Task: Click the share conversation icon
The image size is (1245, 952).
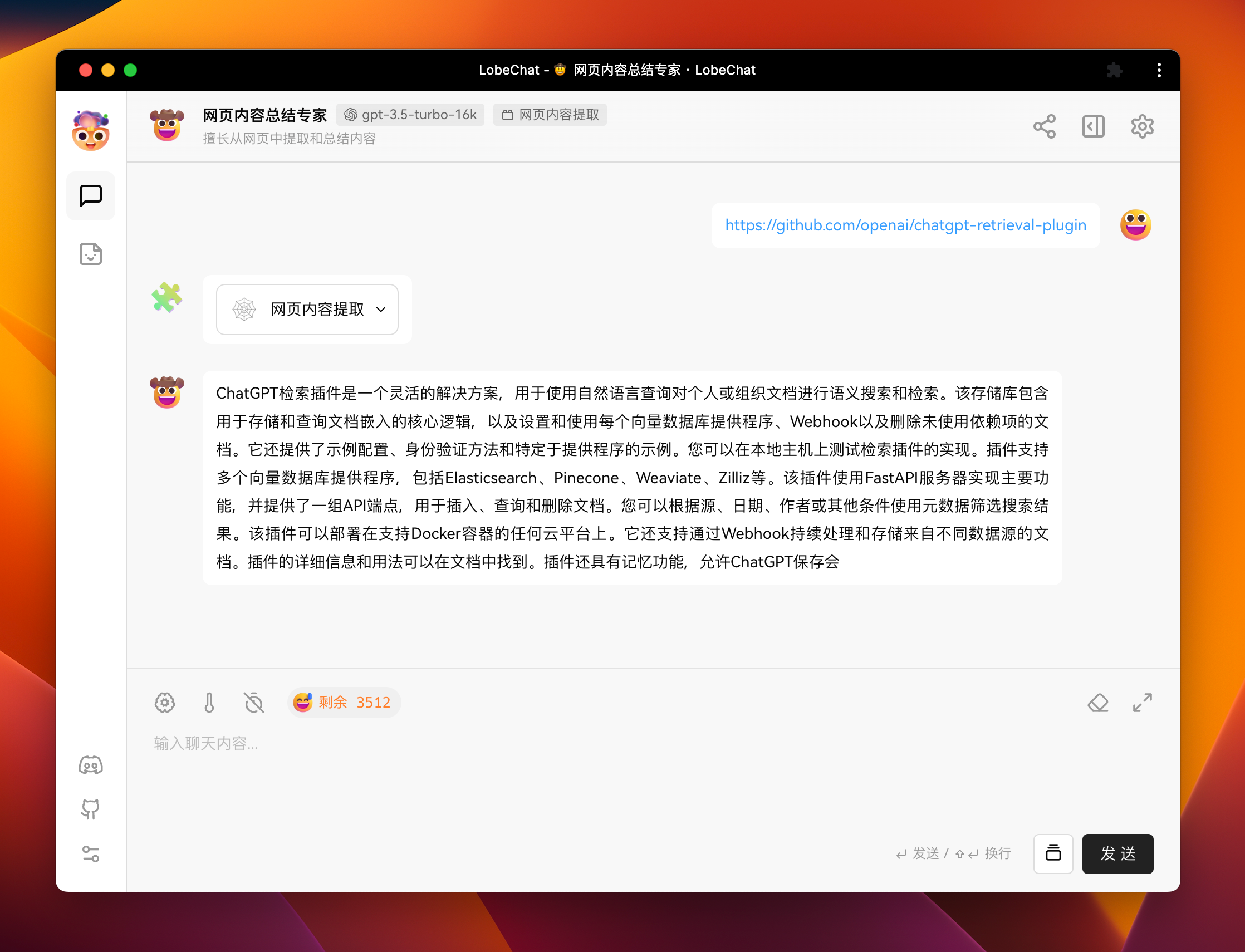Action: tap(1045, 126)
